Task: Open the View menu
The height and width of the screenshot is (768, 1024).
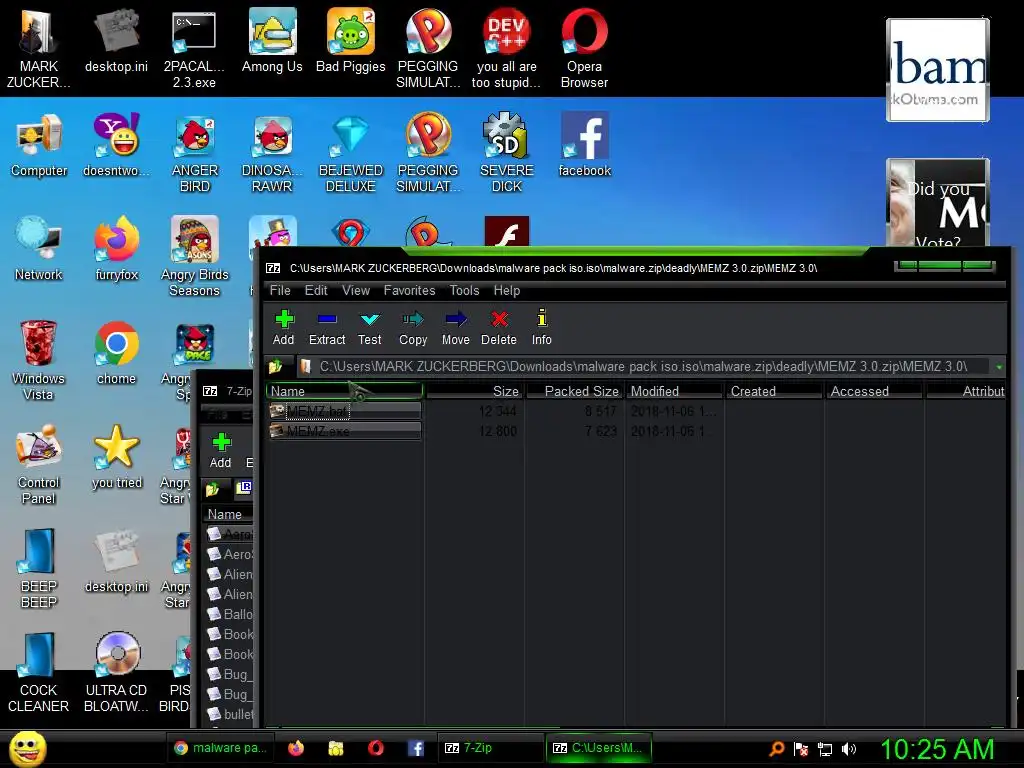Action: [356, 291]
